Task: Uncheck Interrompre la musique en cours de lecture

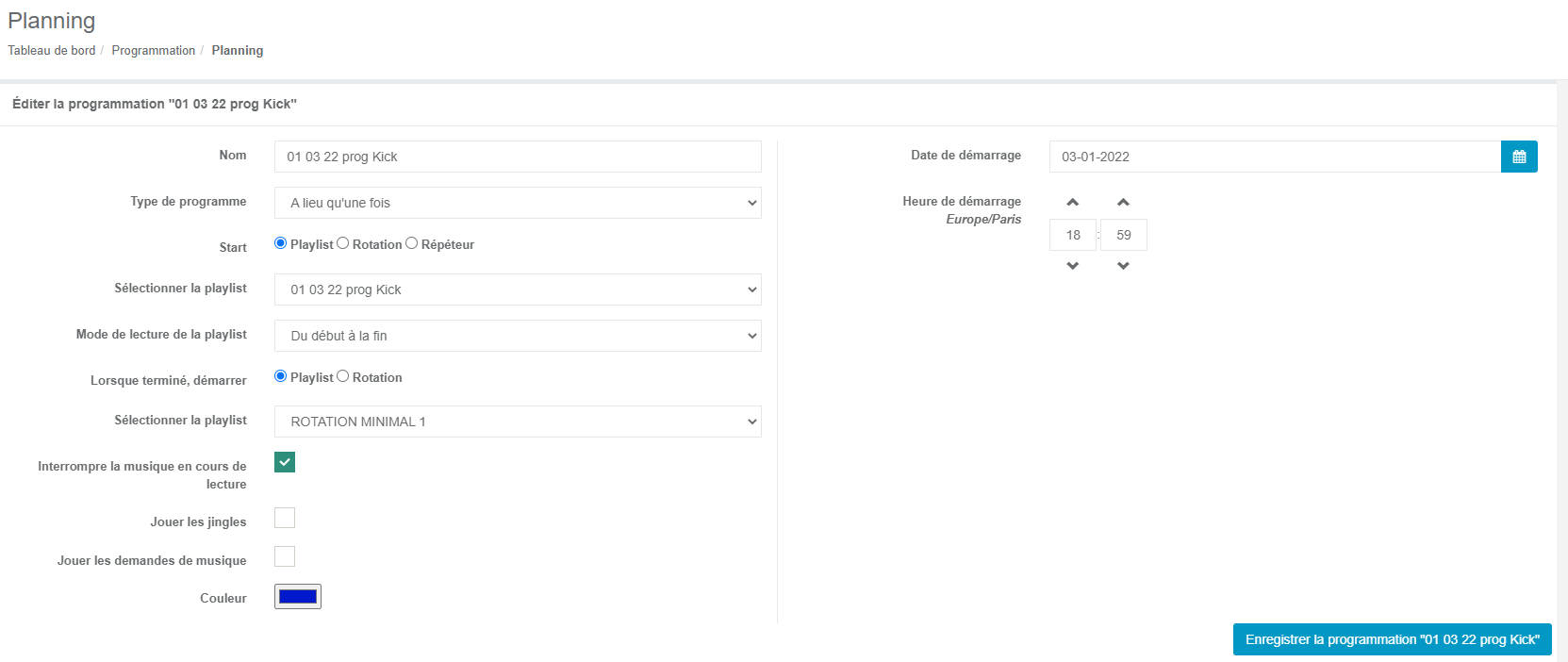Action: (x=285, y=462)
